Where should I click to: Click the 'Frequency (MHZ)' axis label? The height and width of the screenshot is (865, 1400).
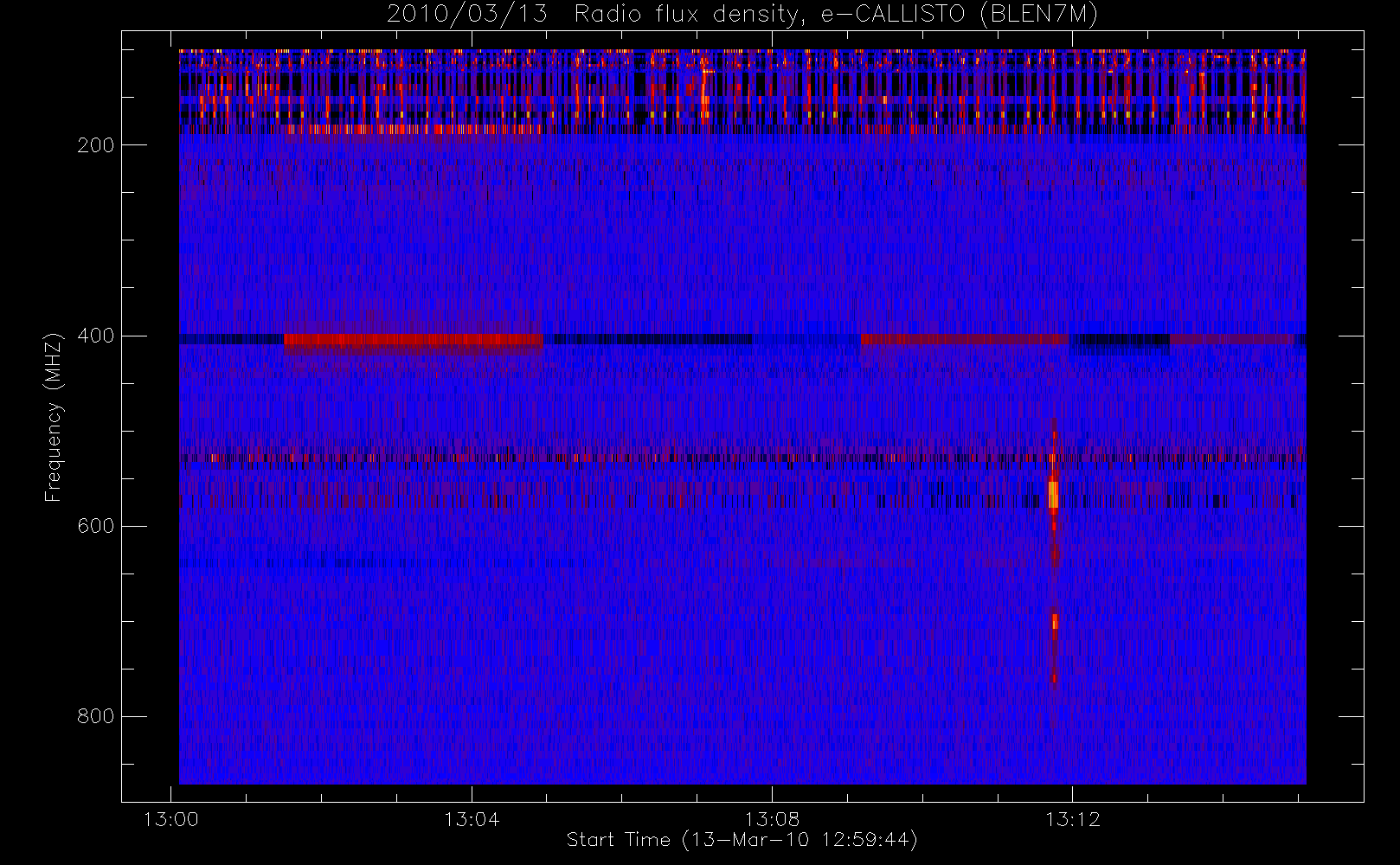coord(54,417)
